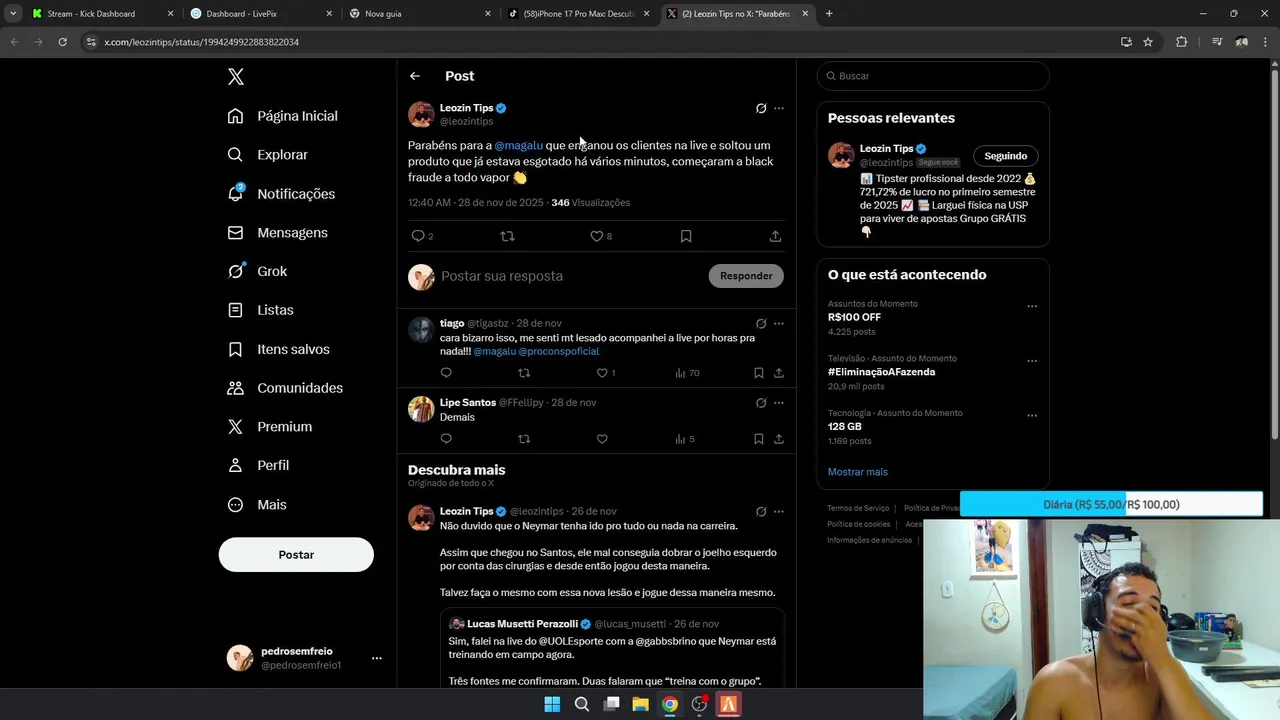Open Termos de Serviço link

pos(858,508)
